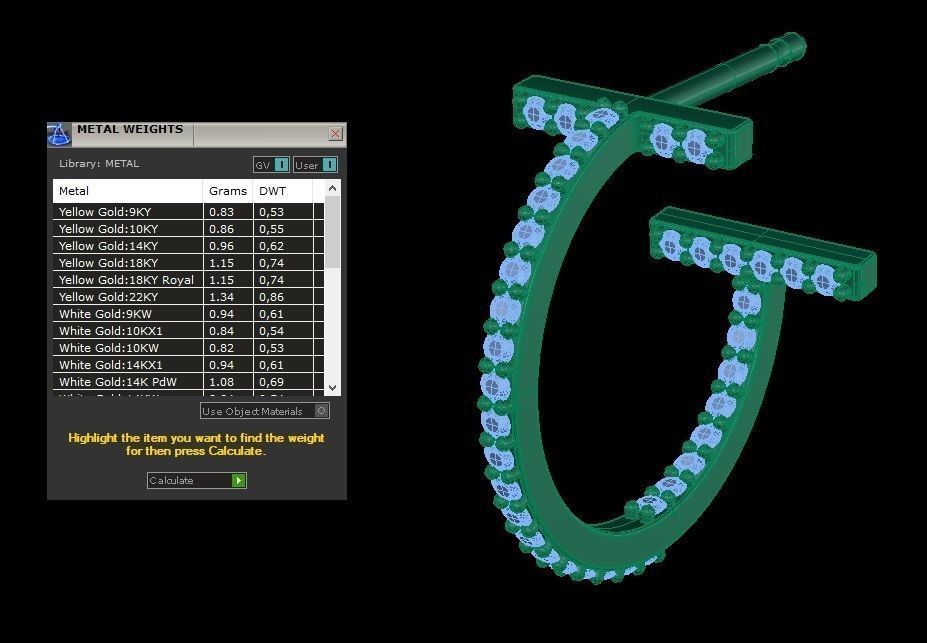The height and width of the screenshot is (643, 927).
Task: Click the 0,86 DWT value for 22KY
Action: point(271,297)
